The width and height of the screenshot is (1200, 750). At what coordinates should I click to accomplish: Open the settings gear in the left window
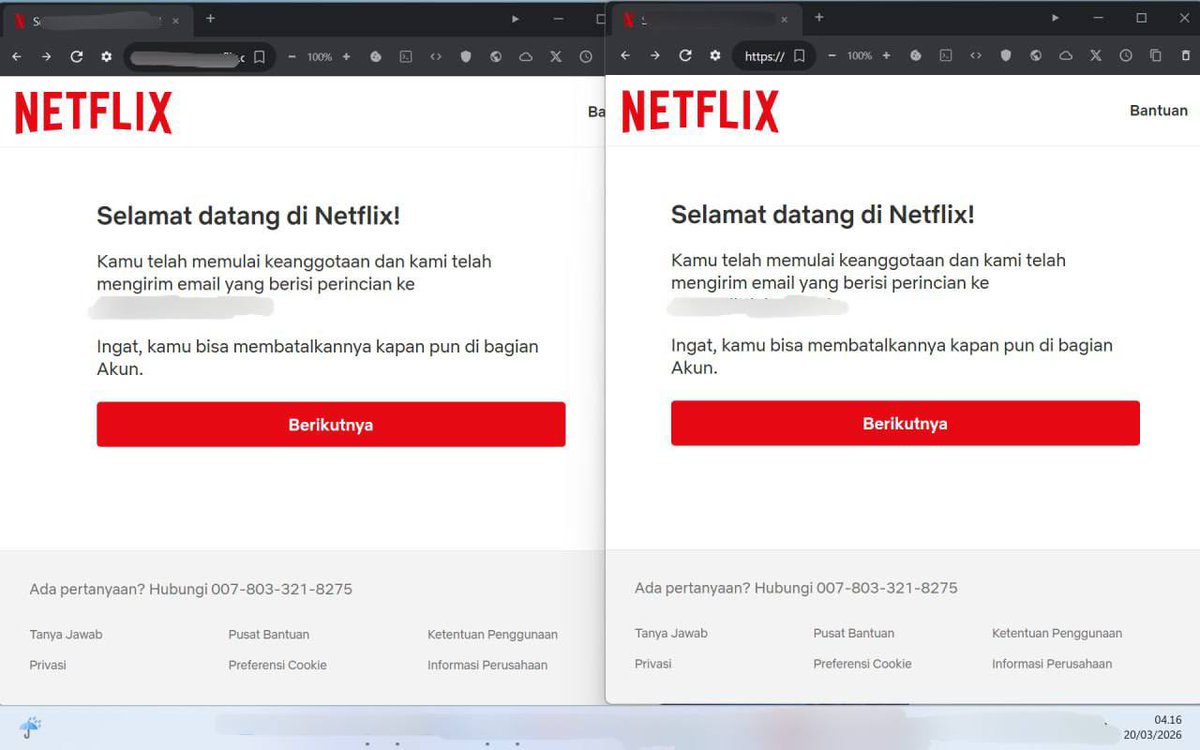(106, 57)
